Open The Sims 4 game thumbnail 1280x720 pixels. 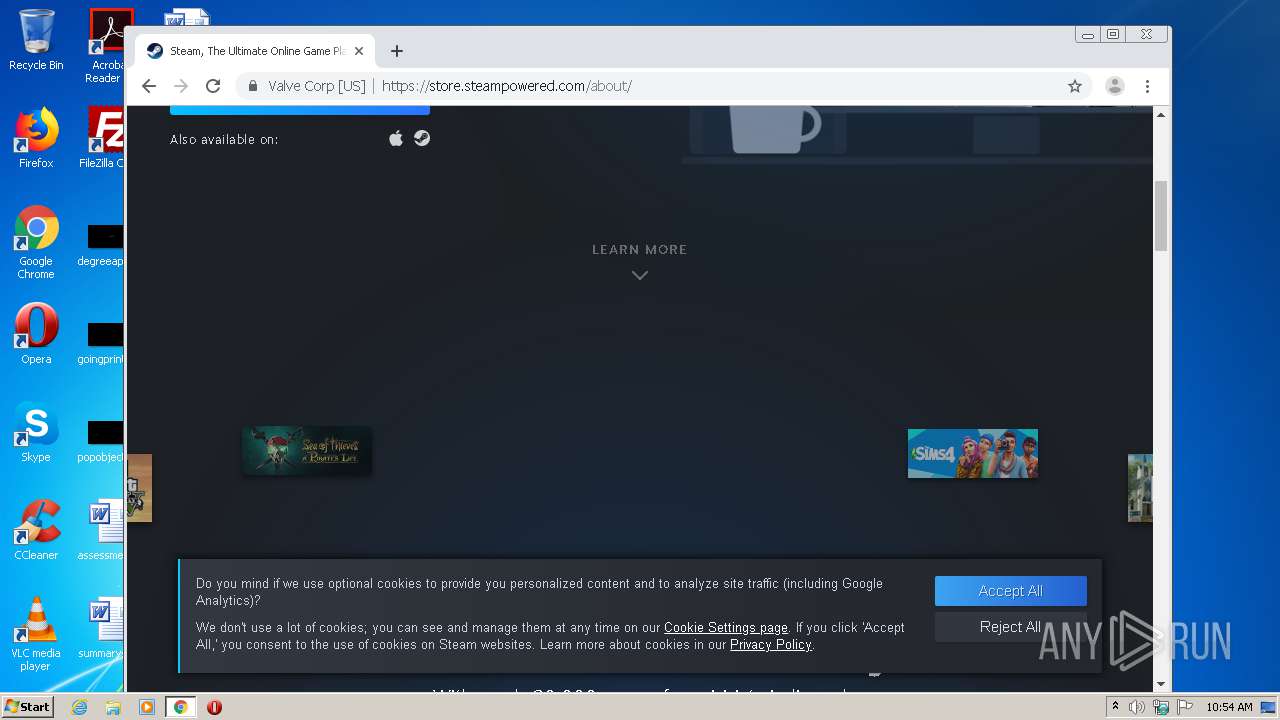click(x=973, y=453)
